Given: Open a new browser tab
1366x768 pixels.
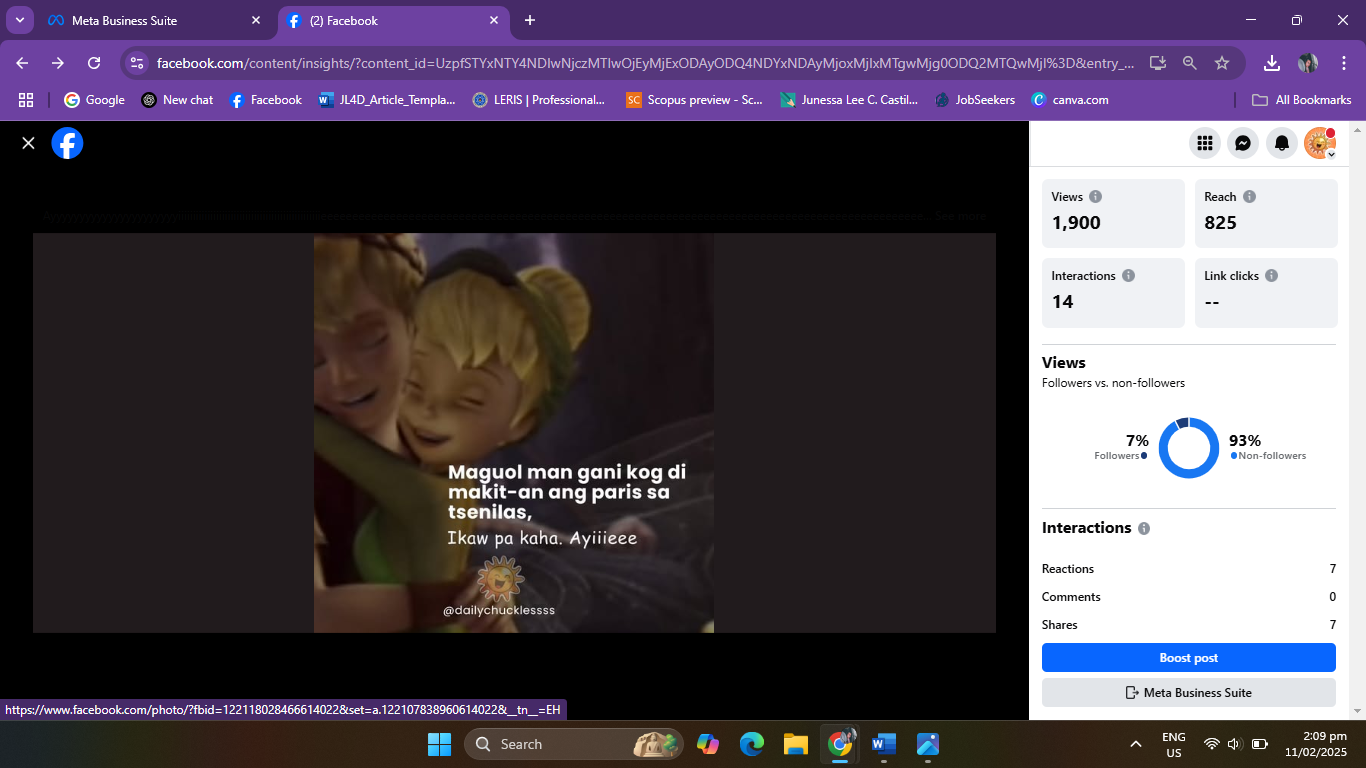Looking at the screenshot, I should 530,20.
